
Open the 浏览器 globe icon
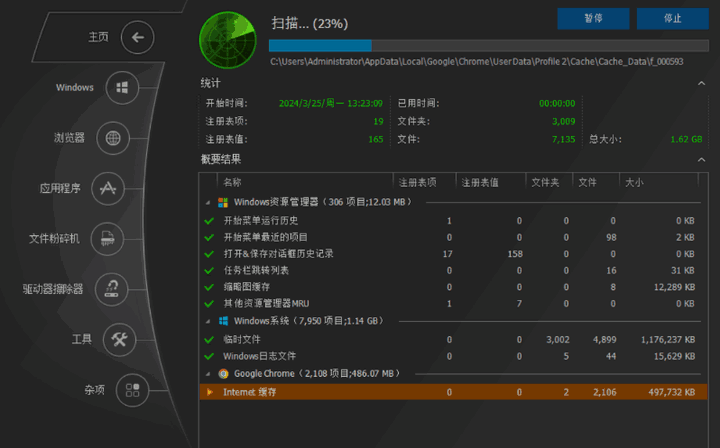tap(112, 138)
